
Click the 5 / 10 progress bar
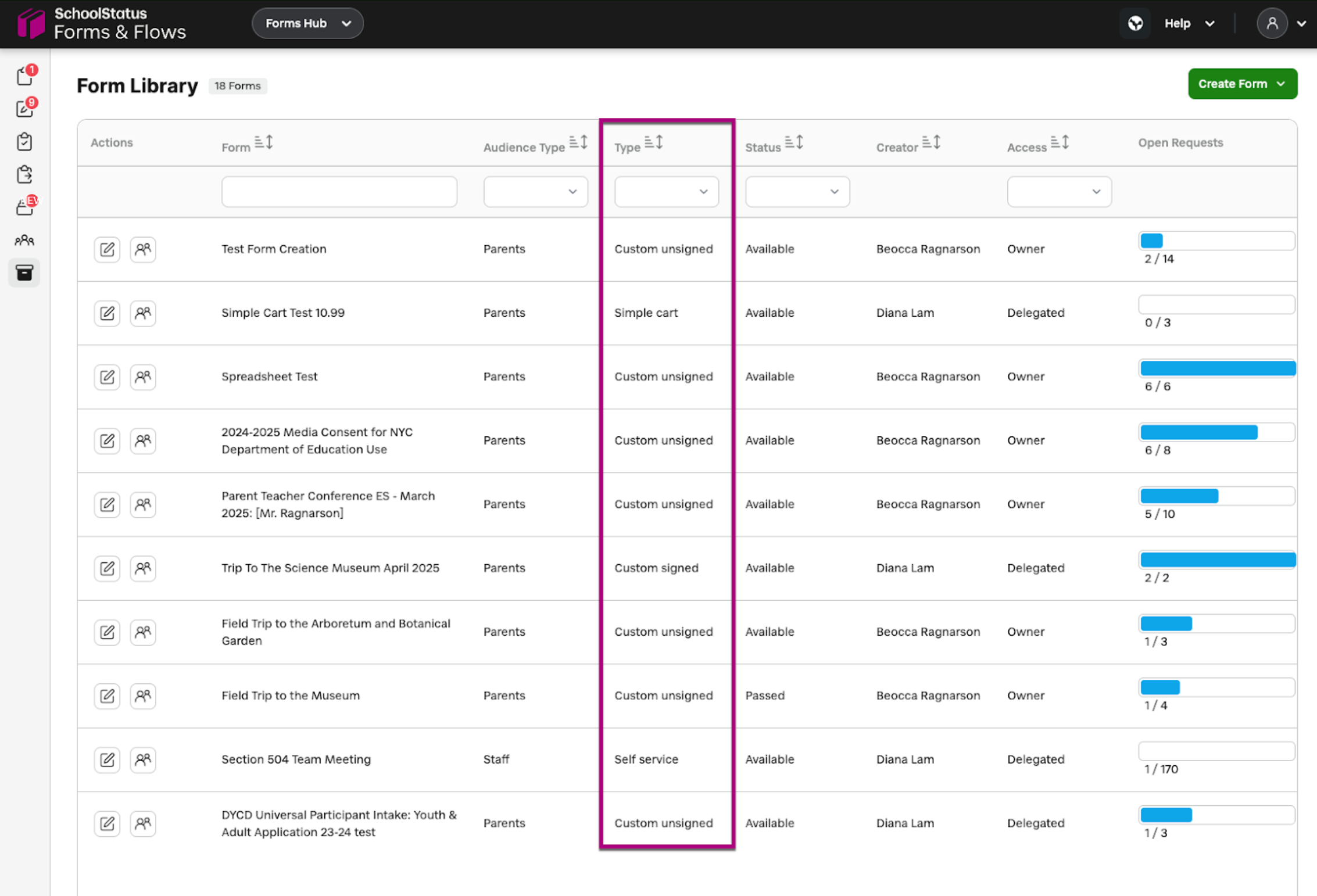click(1216, 496)
